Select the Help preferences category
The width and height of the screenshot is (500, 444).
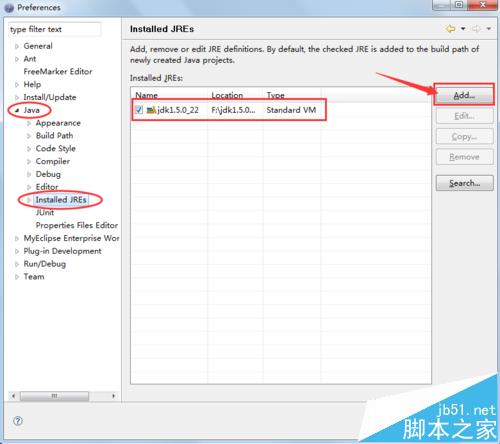(32, 85)
